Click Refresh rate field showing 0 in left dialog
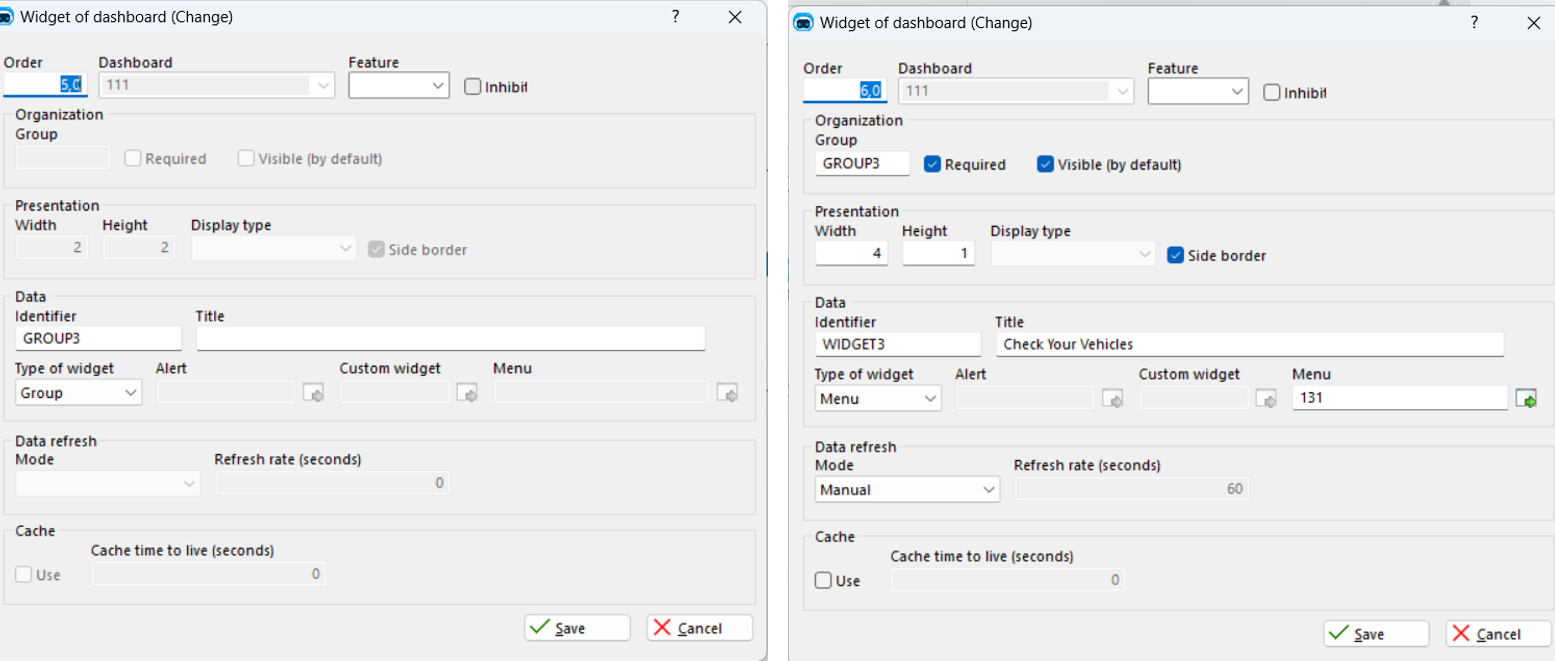Viewport: 1555px width, 661px height. [x=332, y=484]
